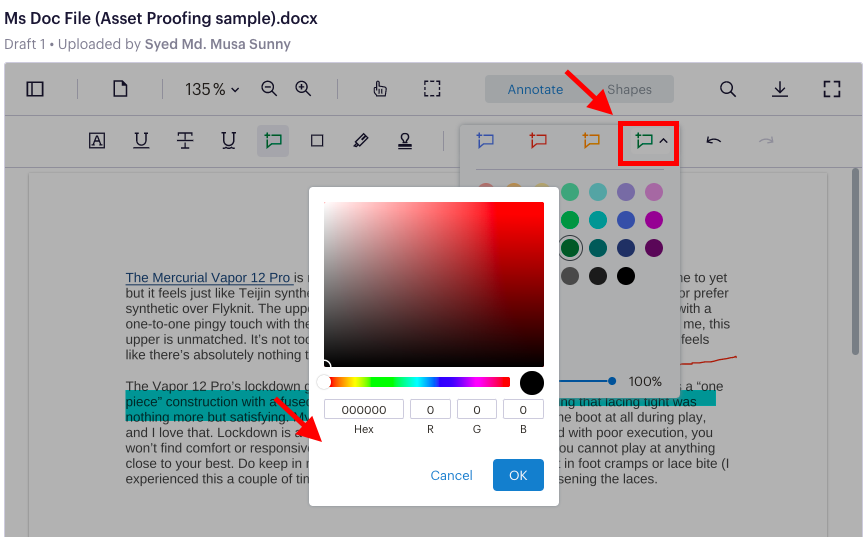The height and width of the screenshot is (537, 864).
Task: Click inside the red saturation gradient area
Action: coord(434,284)
